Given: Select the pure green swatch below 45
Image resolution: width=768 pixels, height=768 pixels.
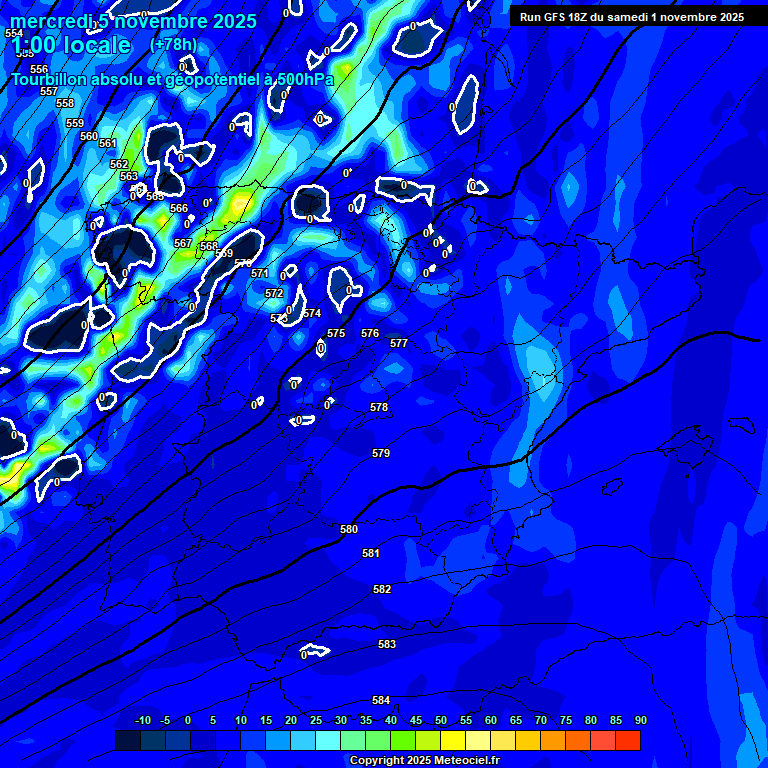Looking at the screenshot, I should 403,740.
